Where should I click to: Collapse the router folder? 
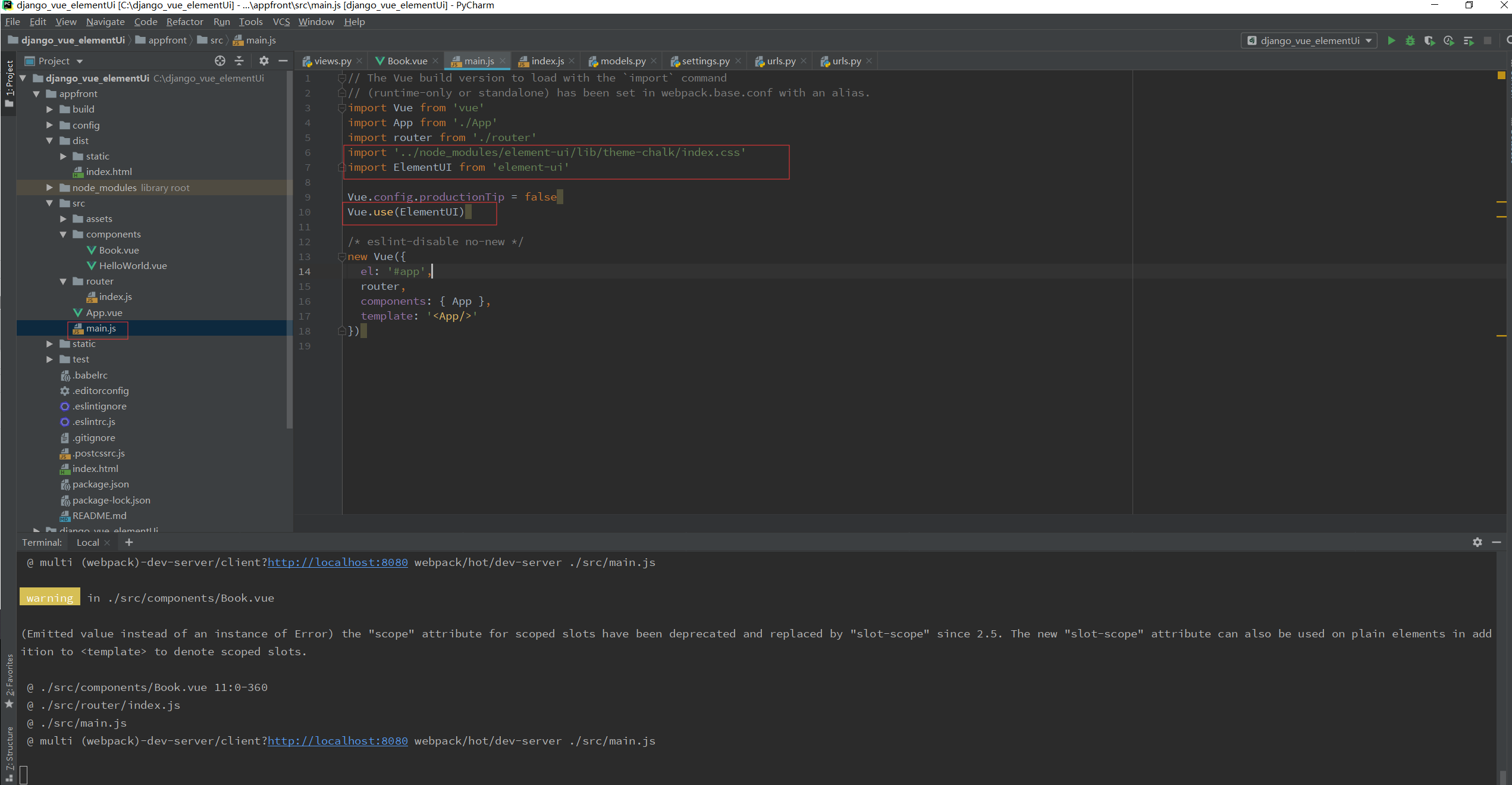(x=63, y=281)
